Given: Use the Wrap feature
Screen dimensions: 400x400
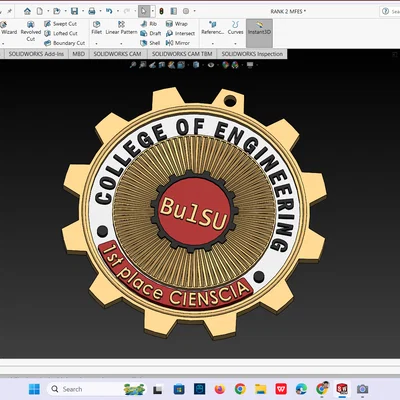Looking at the screenshot, I should 177,24.
